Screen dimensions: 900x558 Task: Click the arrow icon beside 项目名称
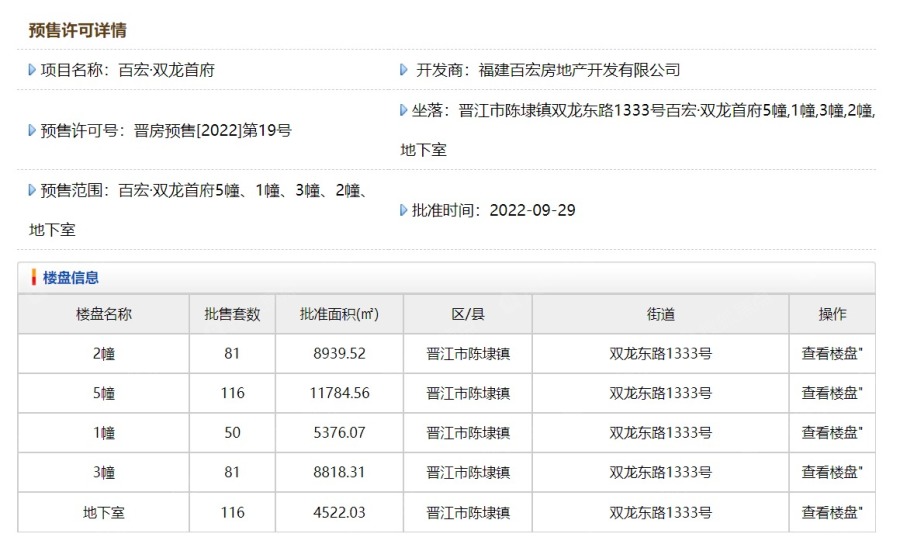coord(32,70)
